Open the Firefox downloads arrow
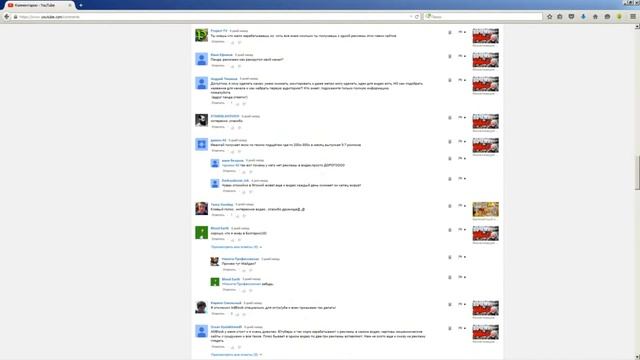Image resolution: width=640 pixels, height=360 pixels. [x=583, y=17]
